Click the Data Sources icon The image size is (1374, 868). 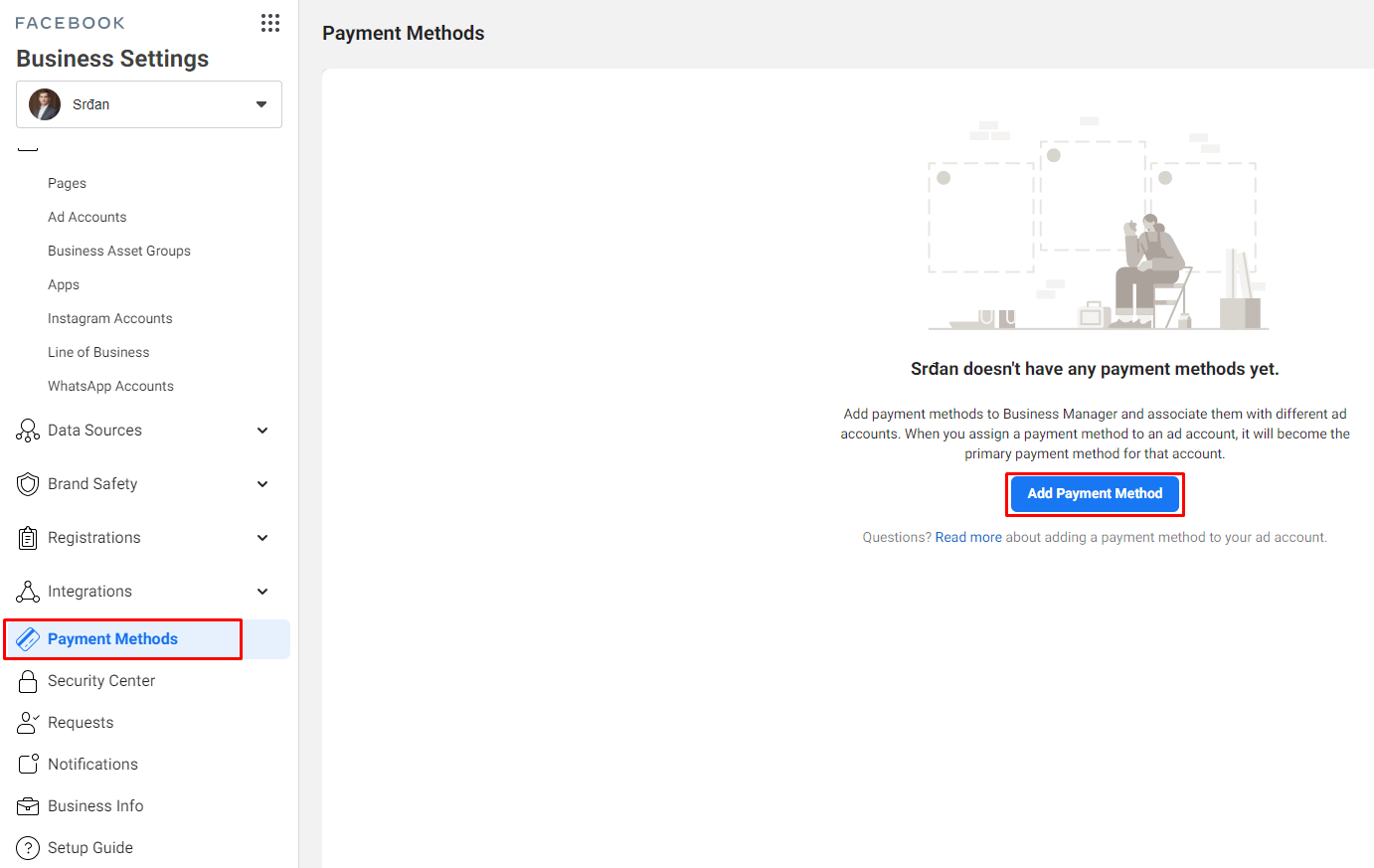tap(28, 431)
